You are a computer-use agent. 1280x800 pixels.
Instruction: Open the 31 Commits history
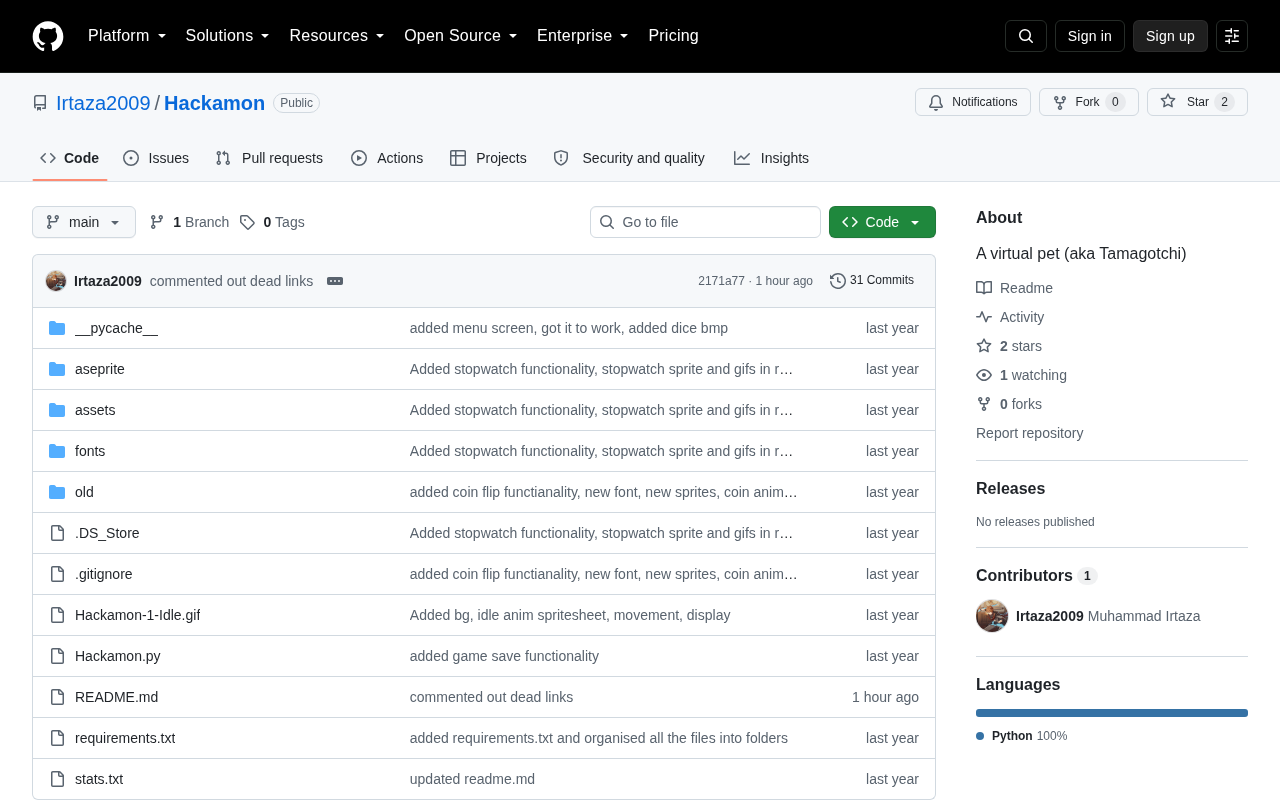[x=872, y=281]
